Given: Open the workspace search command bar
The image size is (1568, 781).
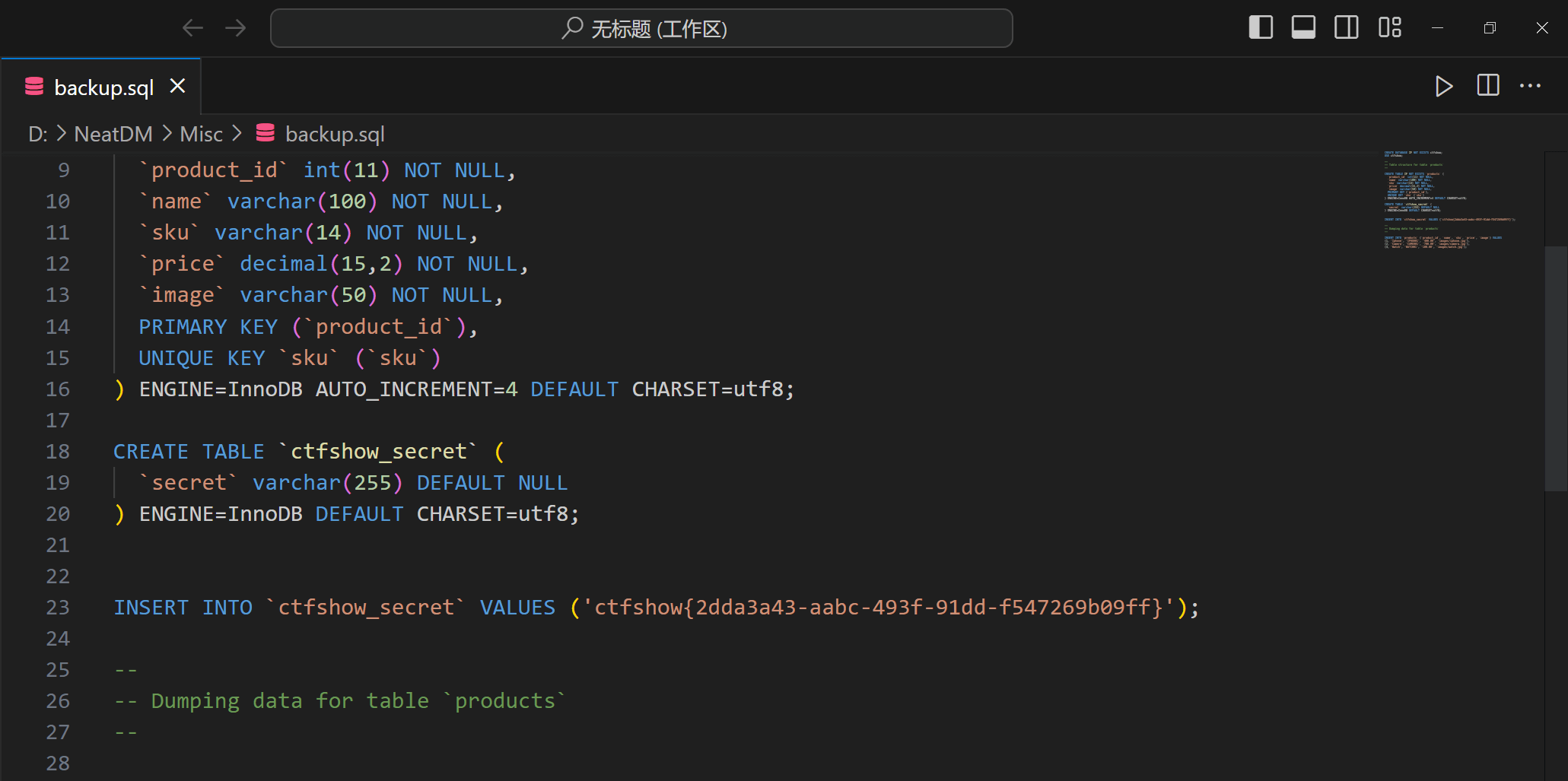Looking at the screenshot, I should point(641,28).
